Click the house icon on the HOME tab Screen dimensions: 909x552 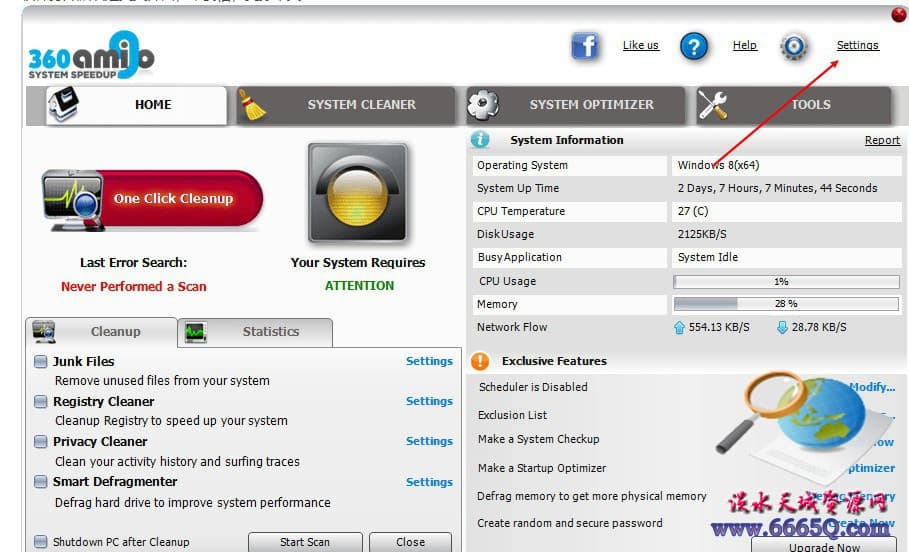[63, 104]
